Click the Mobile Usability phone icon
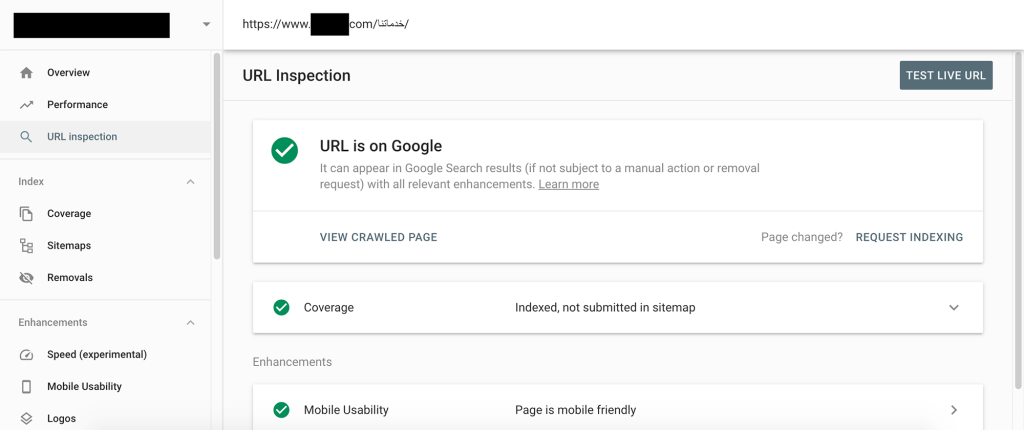 [x=26, y=387]
